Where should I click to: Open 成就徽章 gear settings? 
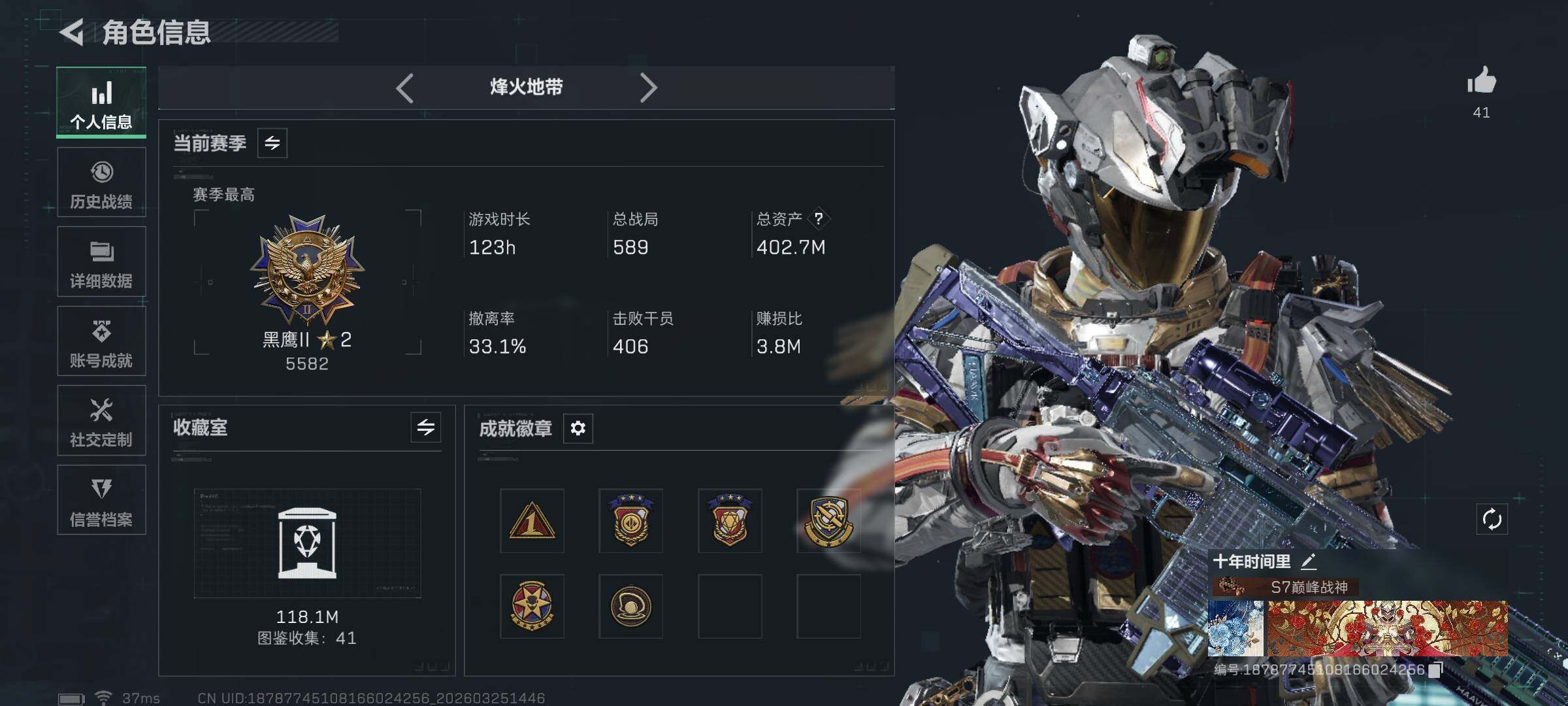coord(578,428)
